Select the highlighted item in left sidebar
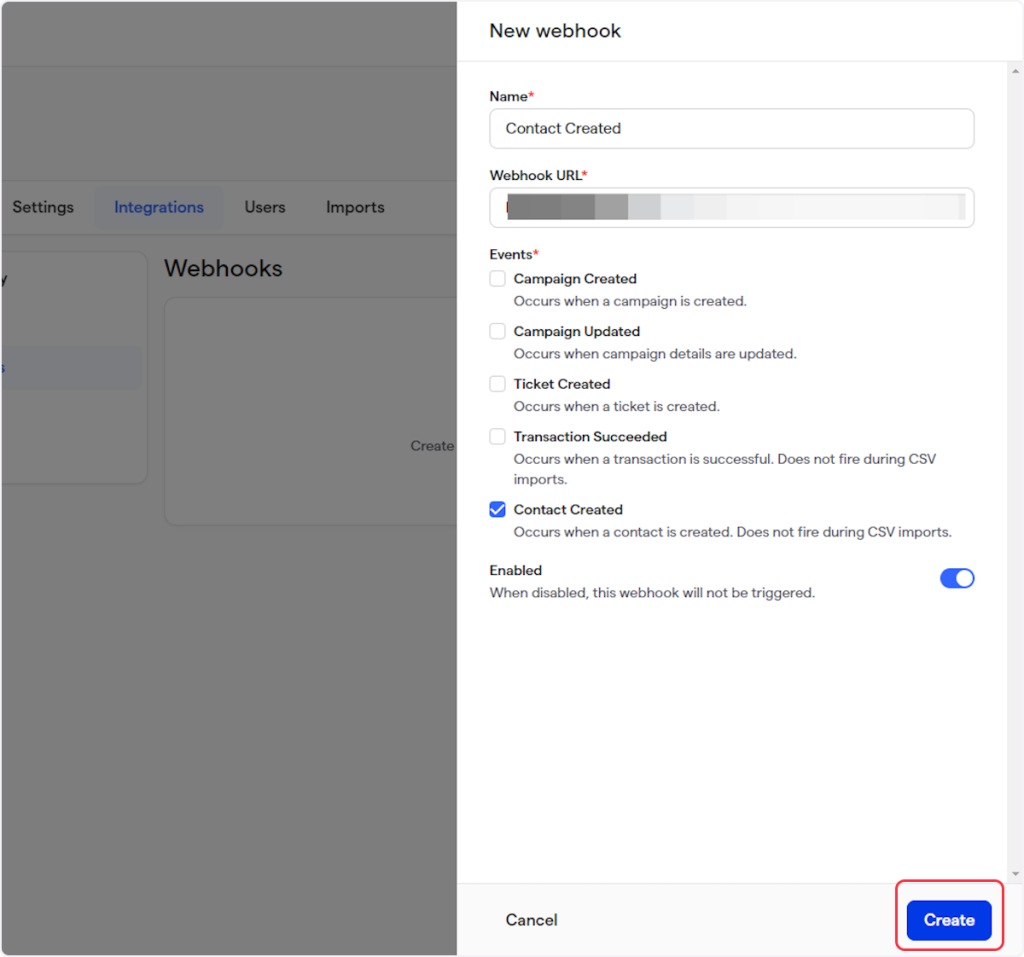The image size is (1024, 957). pyautogui.click(x=70, y=367)
